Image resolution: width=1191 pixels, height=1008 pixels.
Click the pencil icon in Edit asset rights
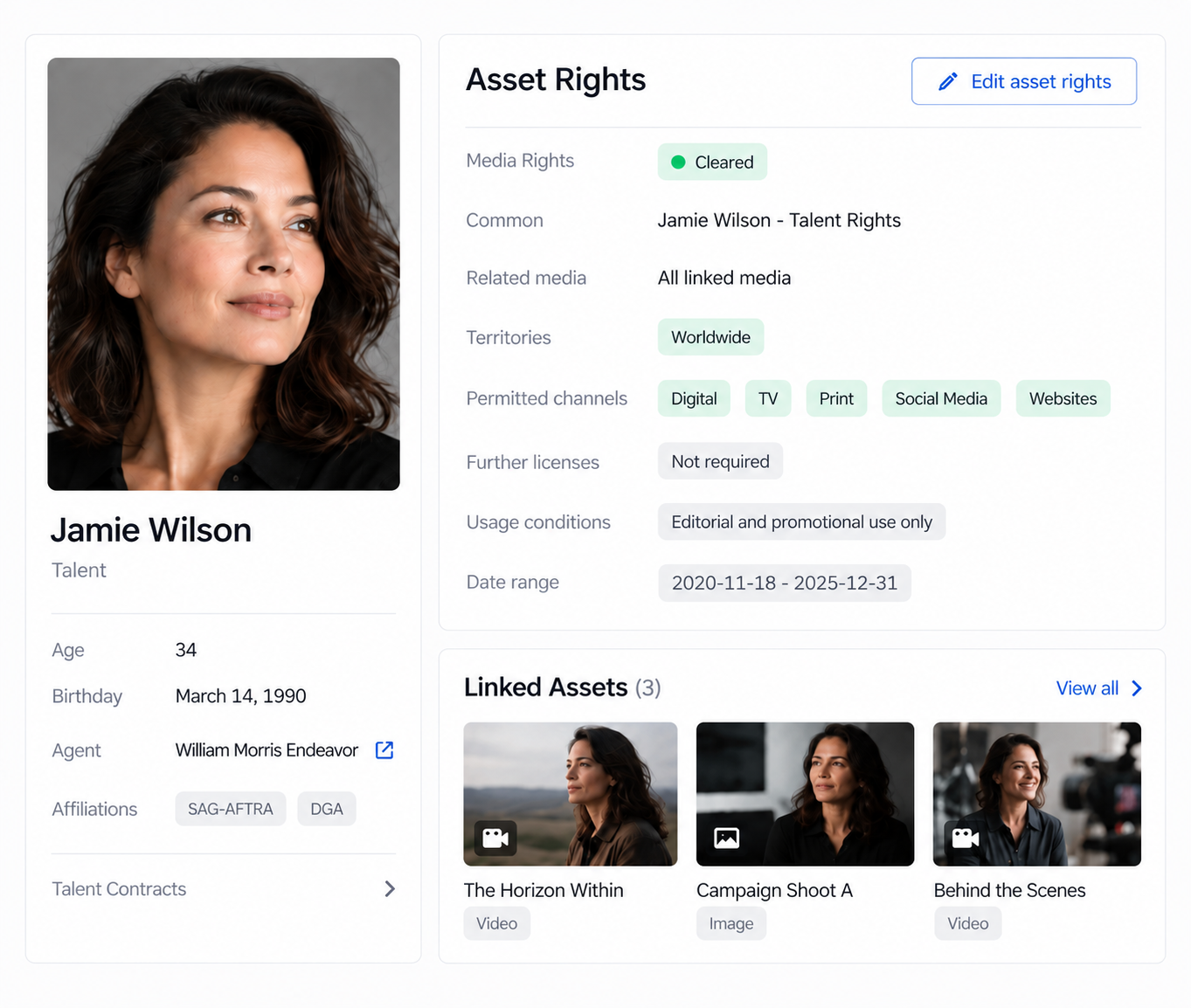point(947,82)
